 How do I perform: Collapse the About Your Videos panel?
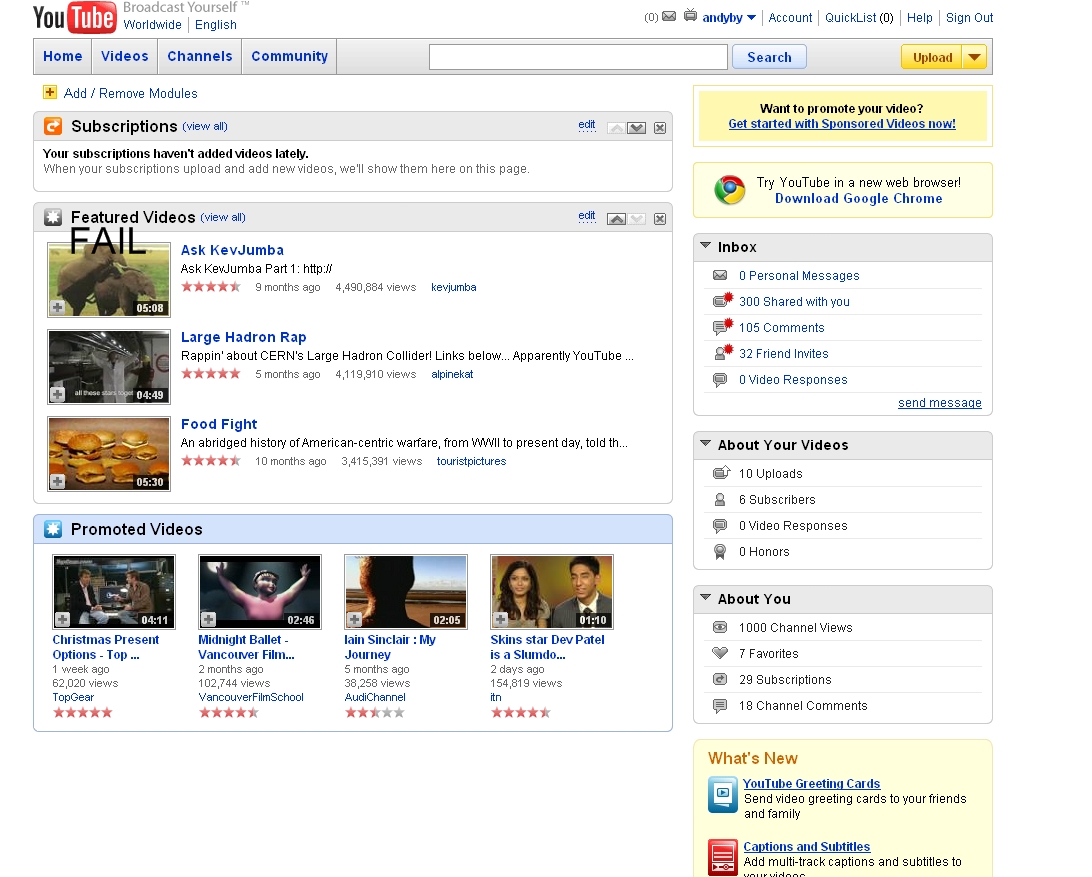click(705, 444)
